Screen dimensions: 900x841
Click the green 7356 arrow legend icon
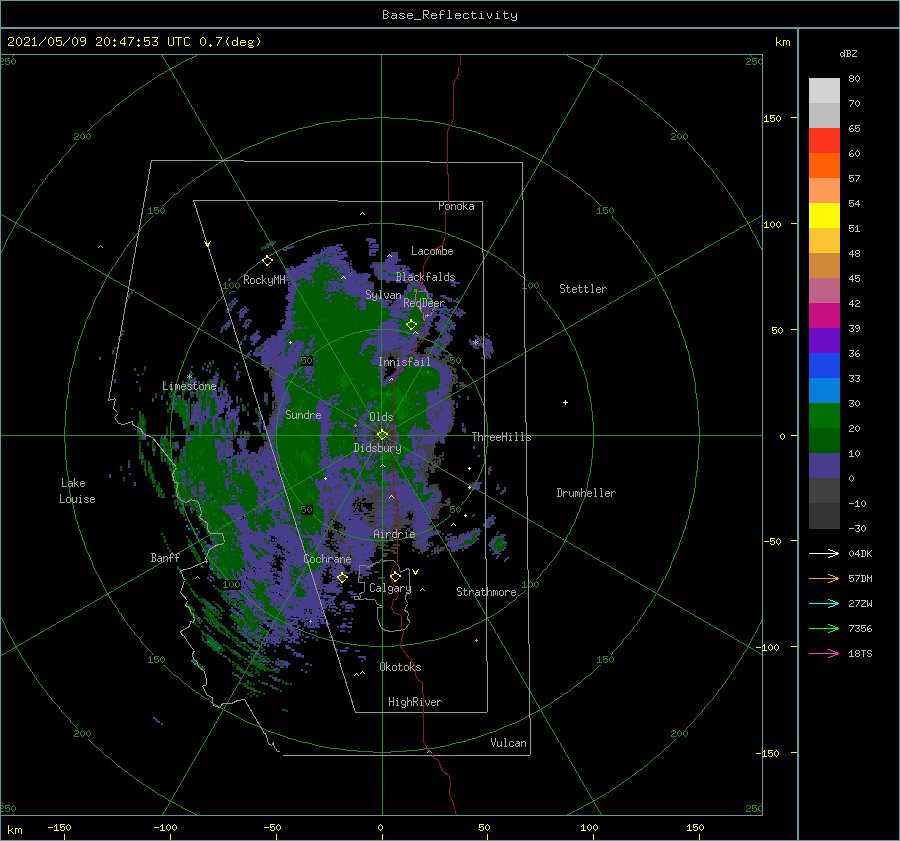coord(824,629)
